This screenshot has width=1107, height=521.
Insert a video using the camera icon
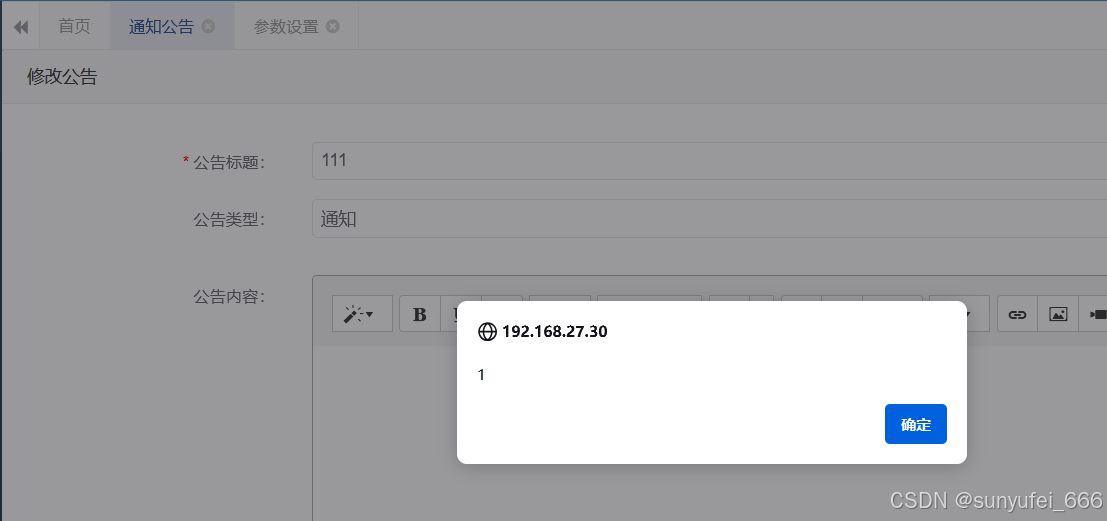click(x=1094, y=314)
